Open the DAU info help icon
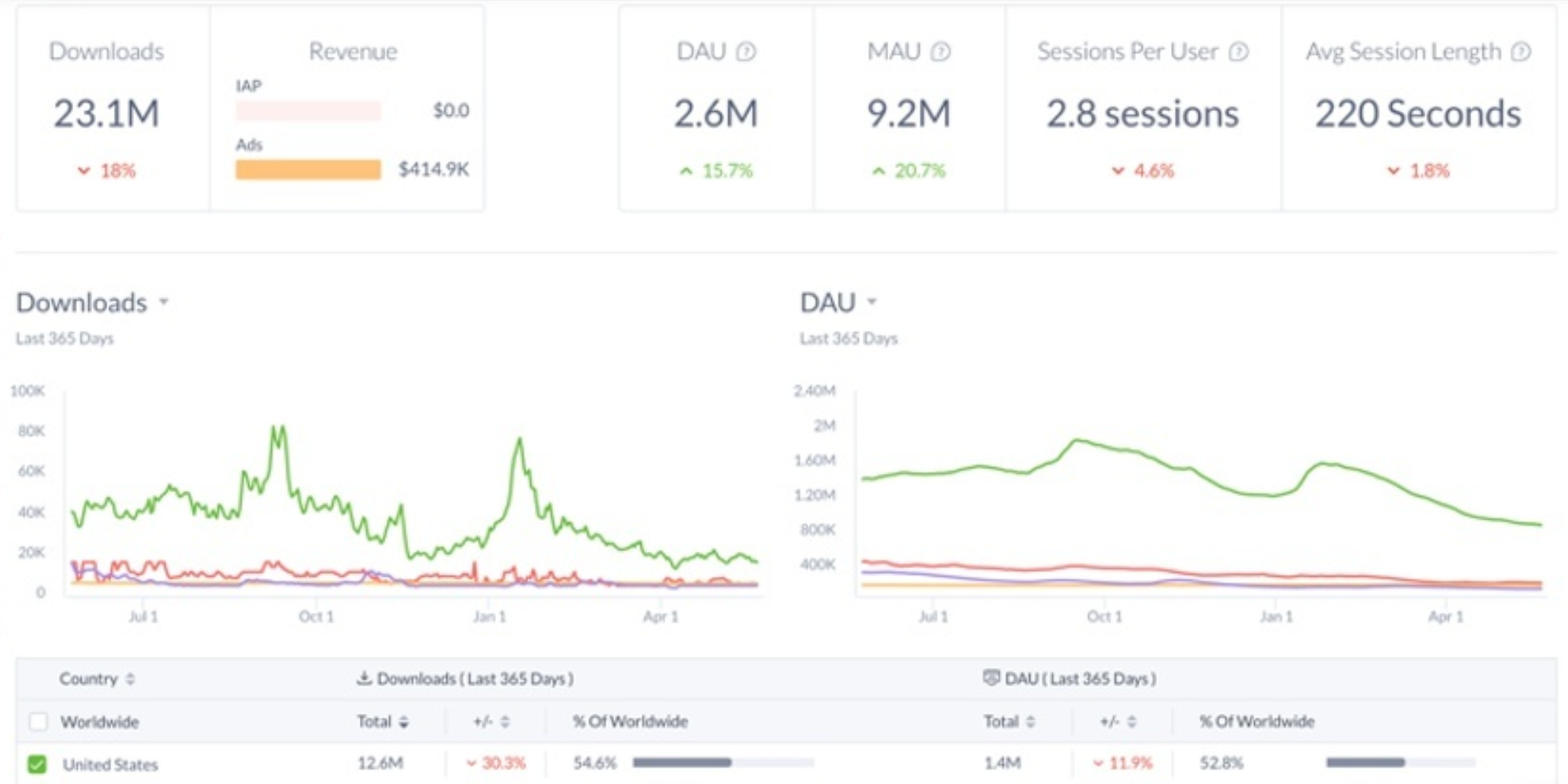The width and height of the screenshot is (1568, 784). tap(746, 52)
